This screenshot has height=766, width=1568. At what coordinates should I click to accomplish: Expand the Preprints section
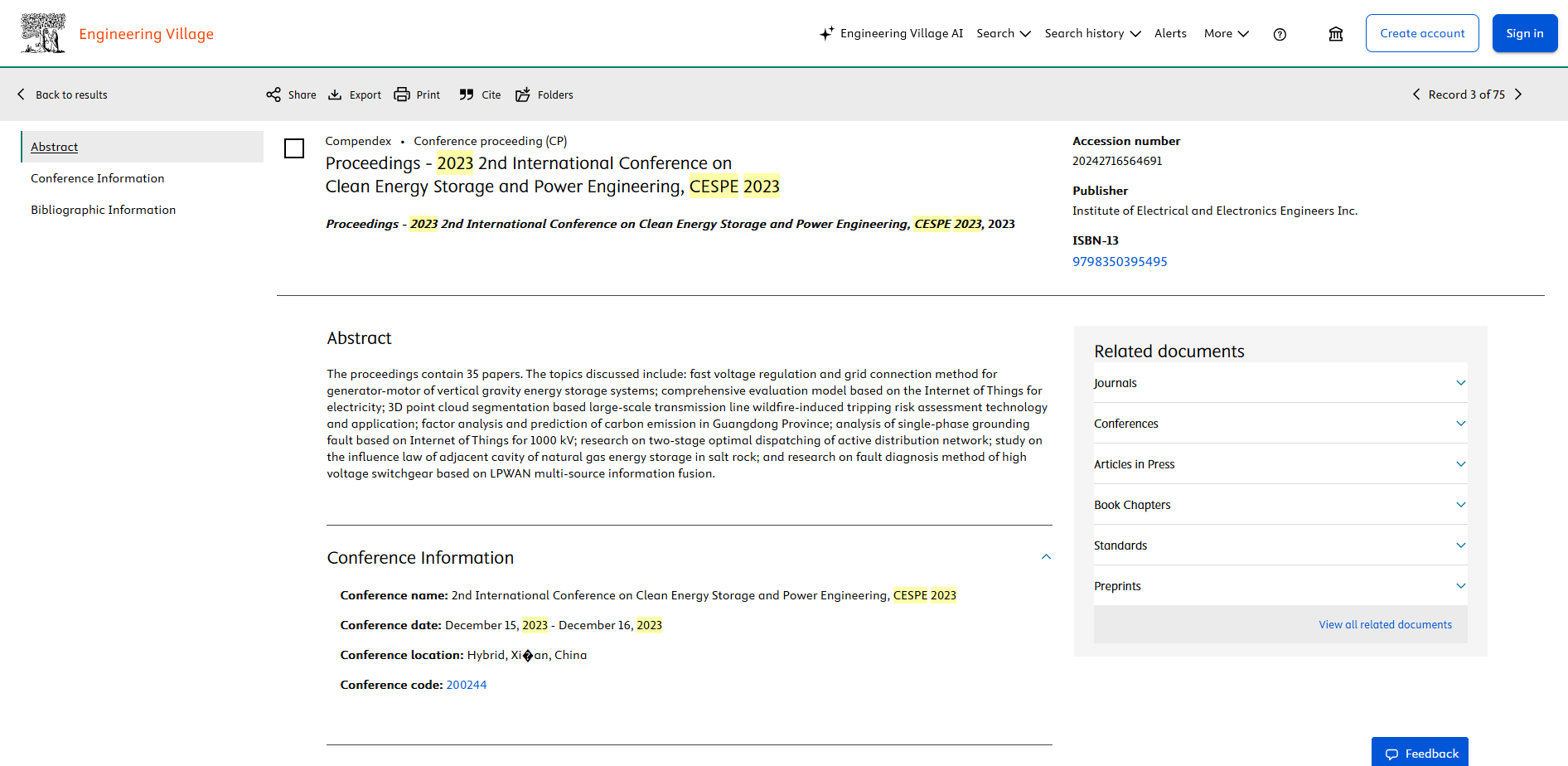point(1280,586)
